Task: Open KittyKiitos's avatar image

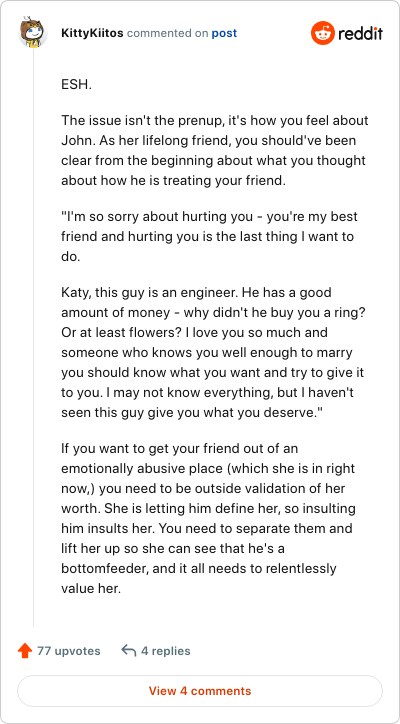Action: (33, 33)
